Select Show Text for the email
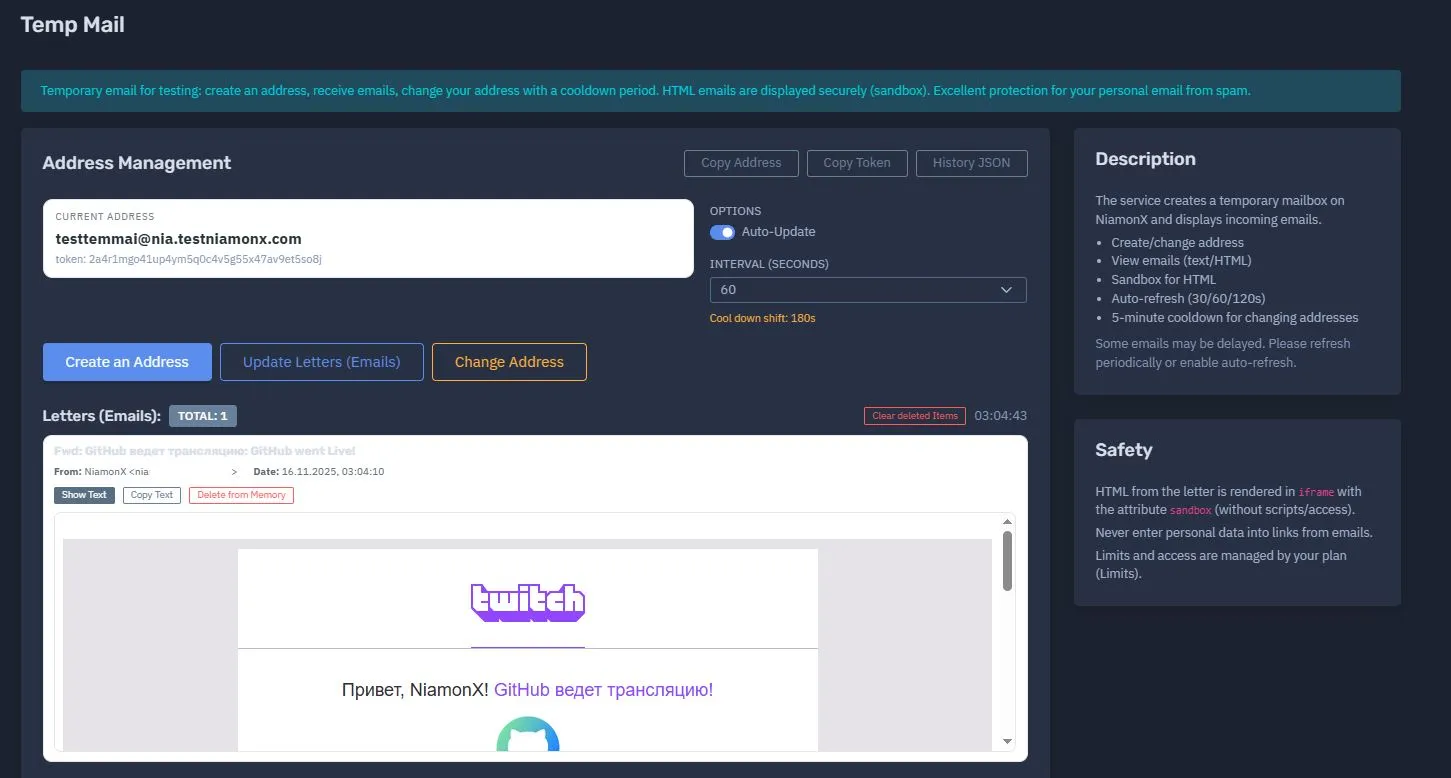1451x778 pixels. click(x=84, y=495)
